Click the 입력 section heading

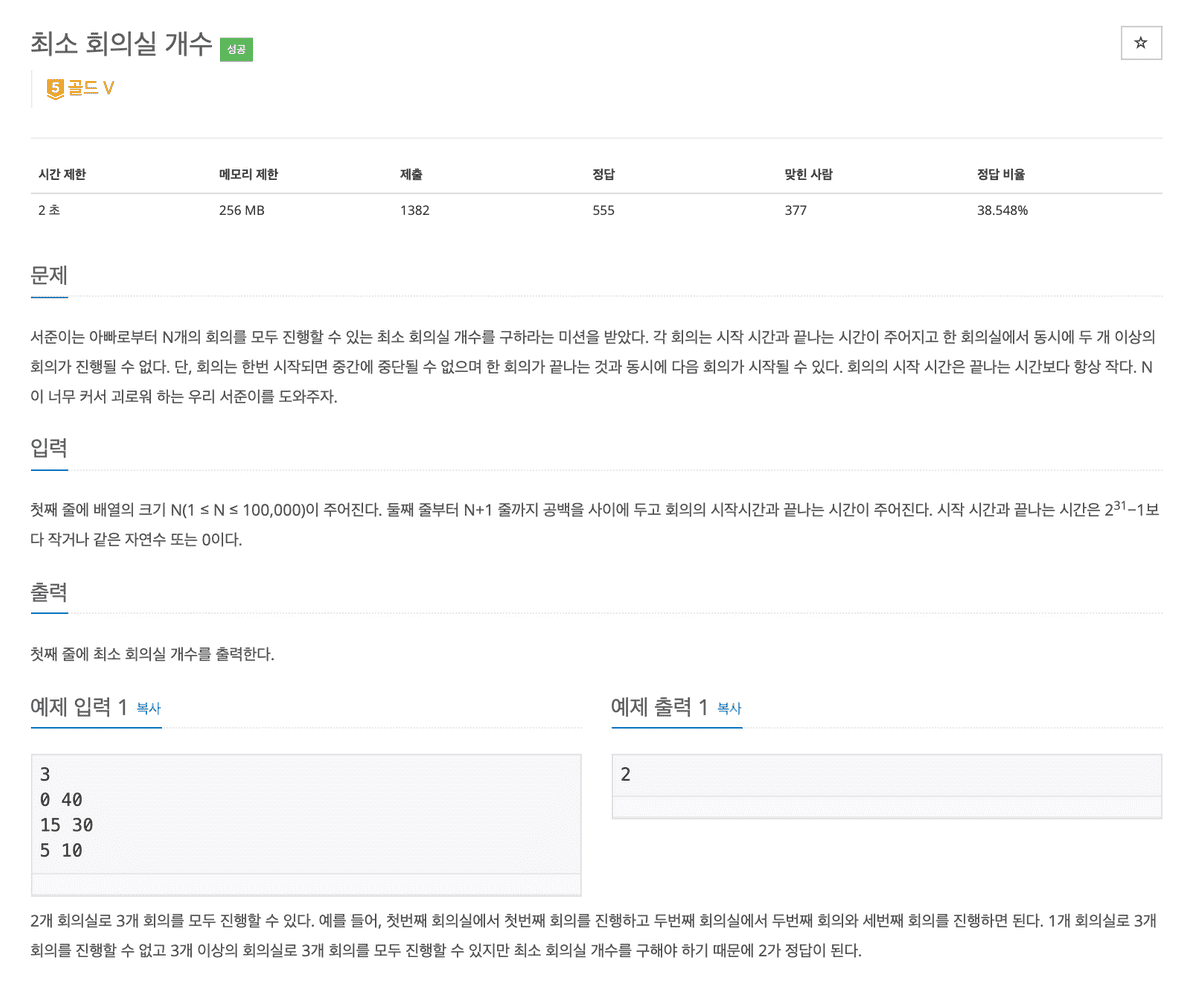49,447
